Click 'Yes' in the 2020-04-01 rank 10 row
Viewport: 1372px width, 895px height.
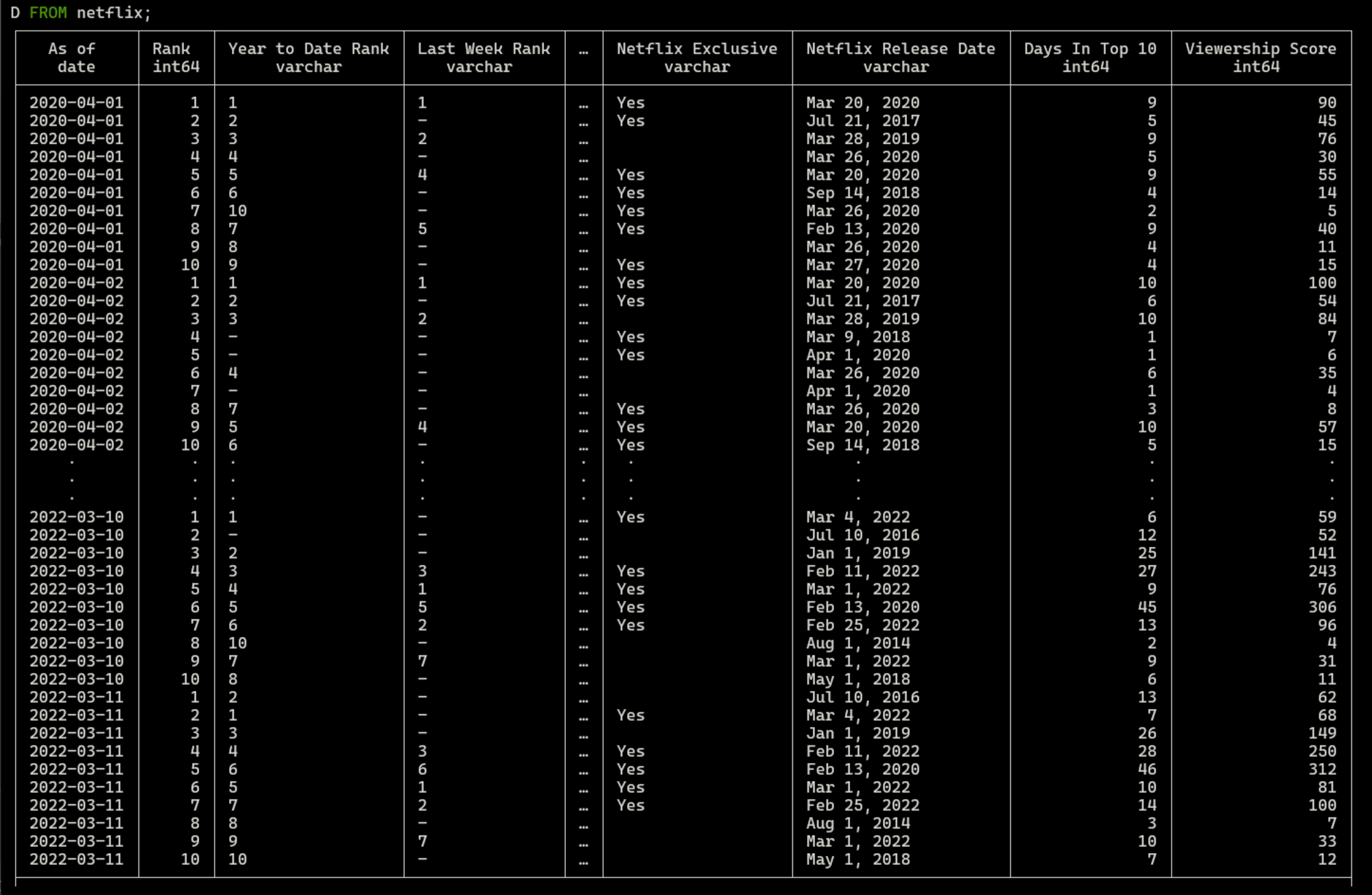click(630, 265)
